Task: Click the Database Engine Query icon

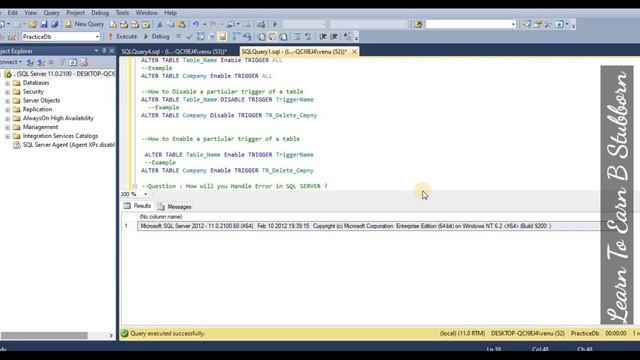Action: [113, 24]
